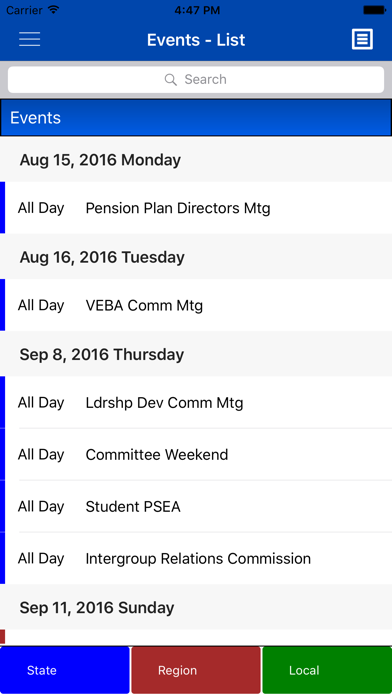Tap the list view icon
Image resolution: width=392 pixels, height=696 pixels.
(x=362, y=40)
